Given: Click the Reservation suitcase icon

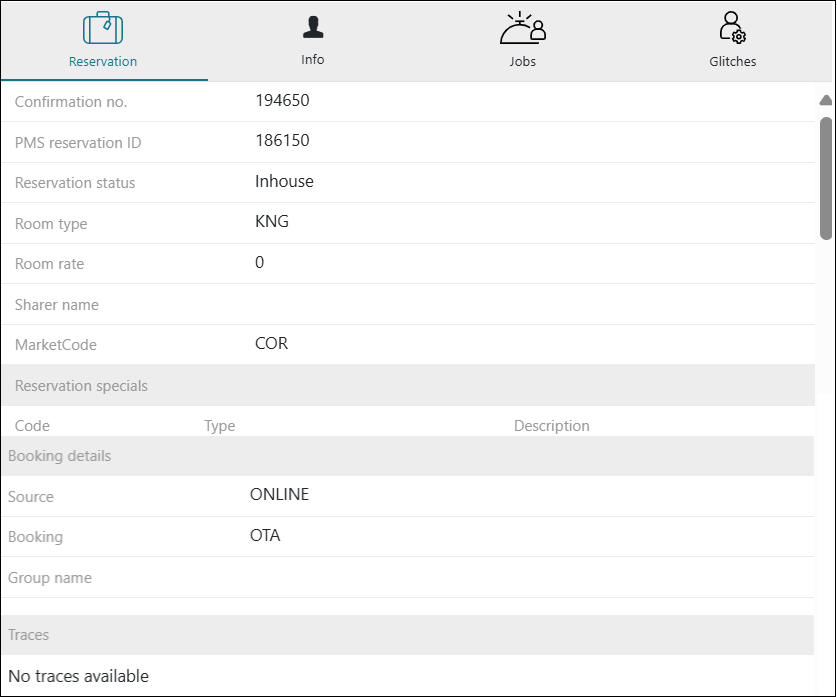Looking at the screenshot, I should pyautogui.click(x=103, y=28).
